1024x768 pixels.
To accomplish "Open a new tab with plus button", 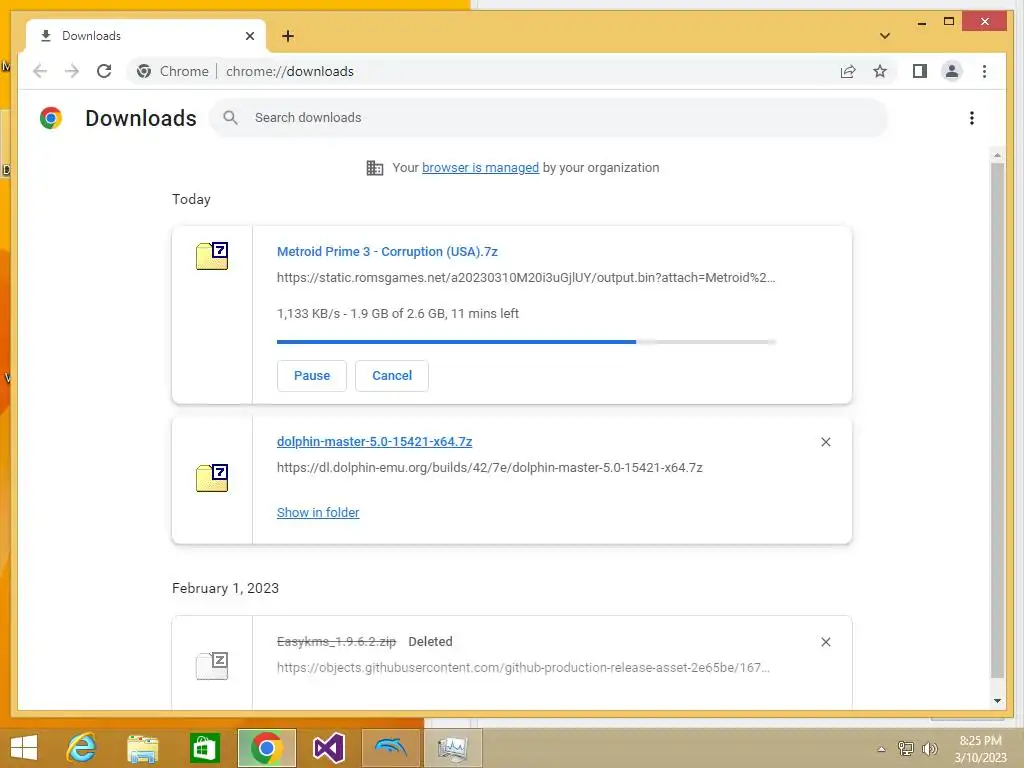I will [288, 36].
